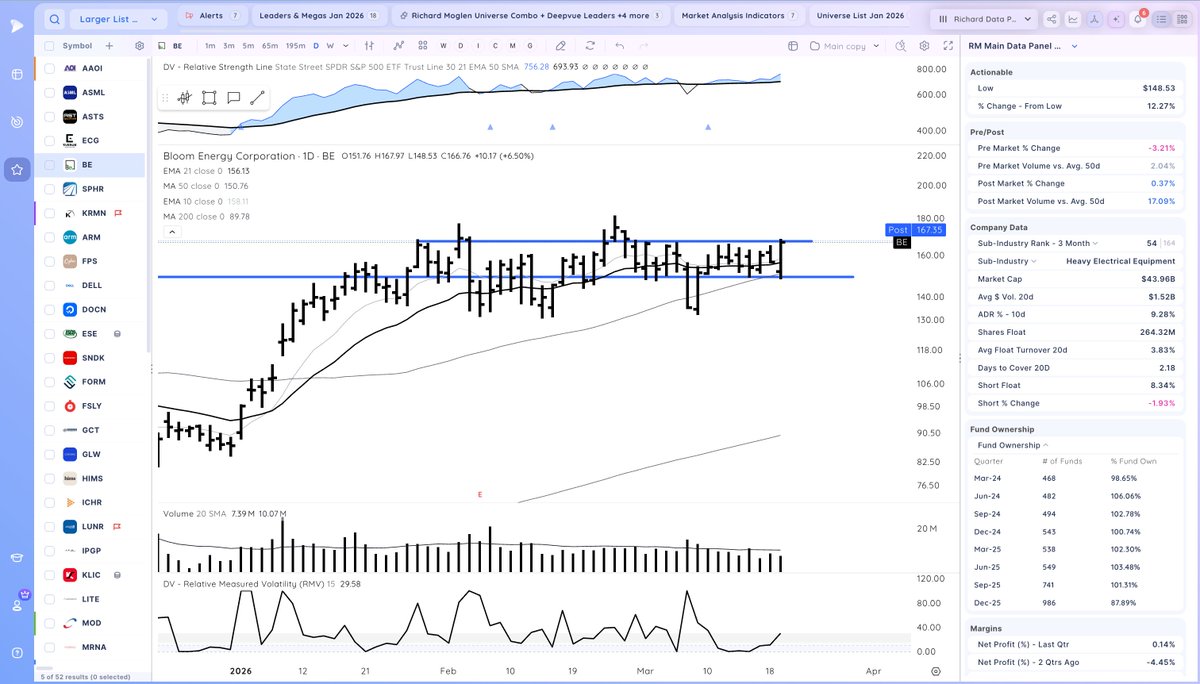Image resolution: width=1200 pixels, height=684 pixels.
Task: Collapse the indicator legend chevron
Action: [171, 232]
